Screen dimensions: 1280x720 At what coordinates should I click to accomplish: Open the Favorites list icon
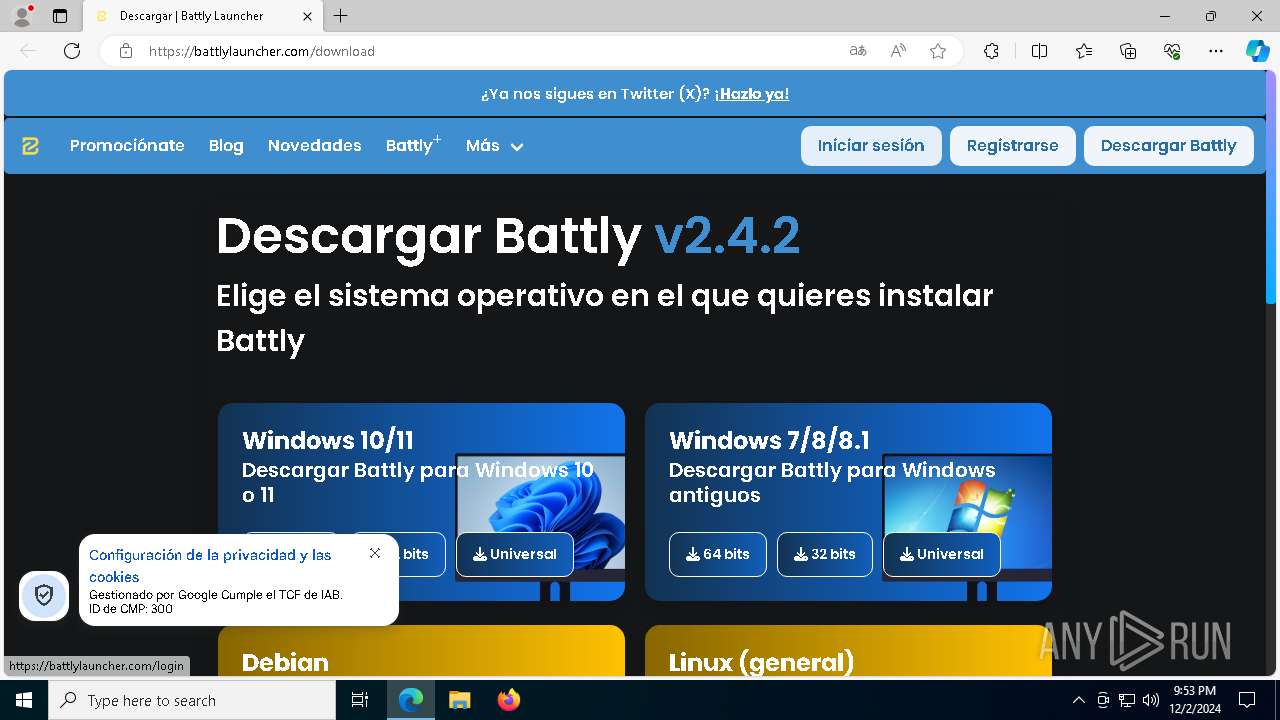click(1084, 51)
